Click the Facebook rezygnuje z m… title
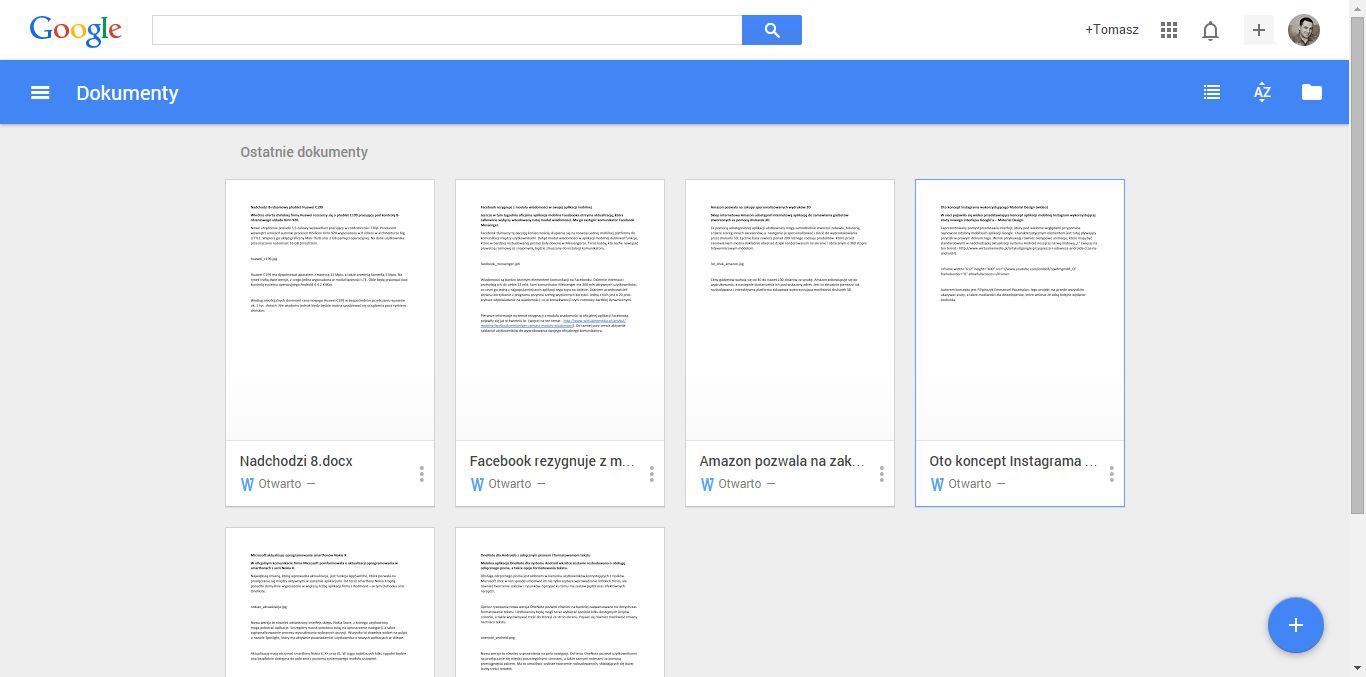The height and width of the screenshot is (677, 1366). coord(553,461)
